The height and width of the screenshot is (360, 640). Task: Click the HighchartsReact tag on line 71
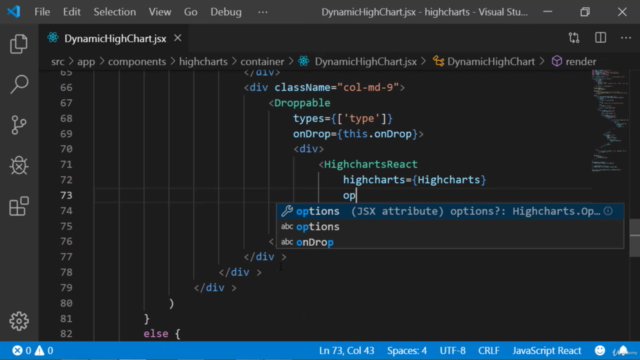371,164
